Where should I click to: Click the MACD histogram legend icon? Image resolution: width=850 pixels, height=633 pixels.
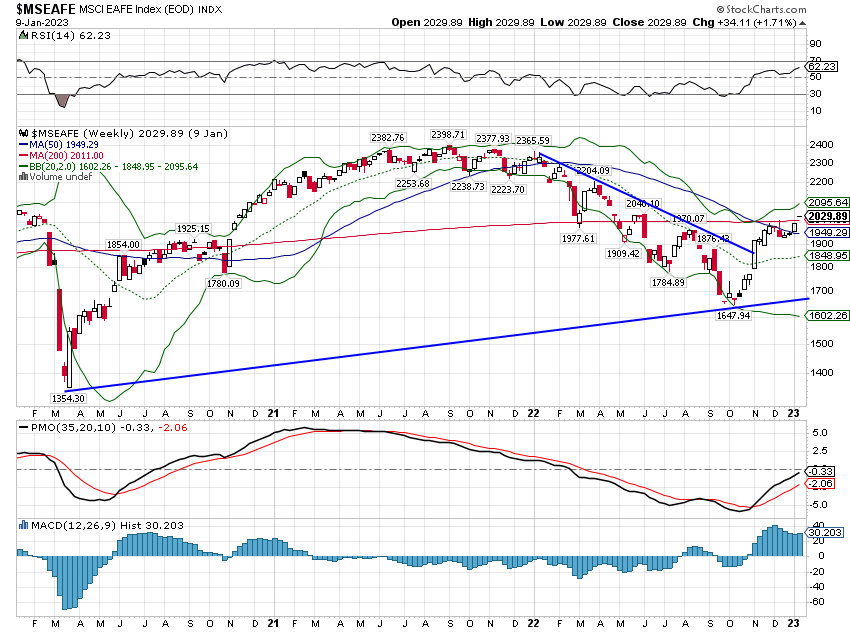click(23, 525)
